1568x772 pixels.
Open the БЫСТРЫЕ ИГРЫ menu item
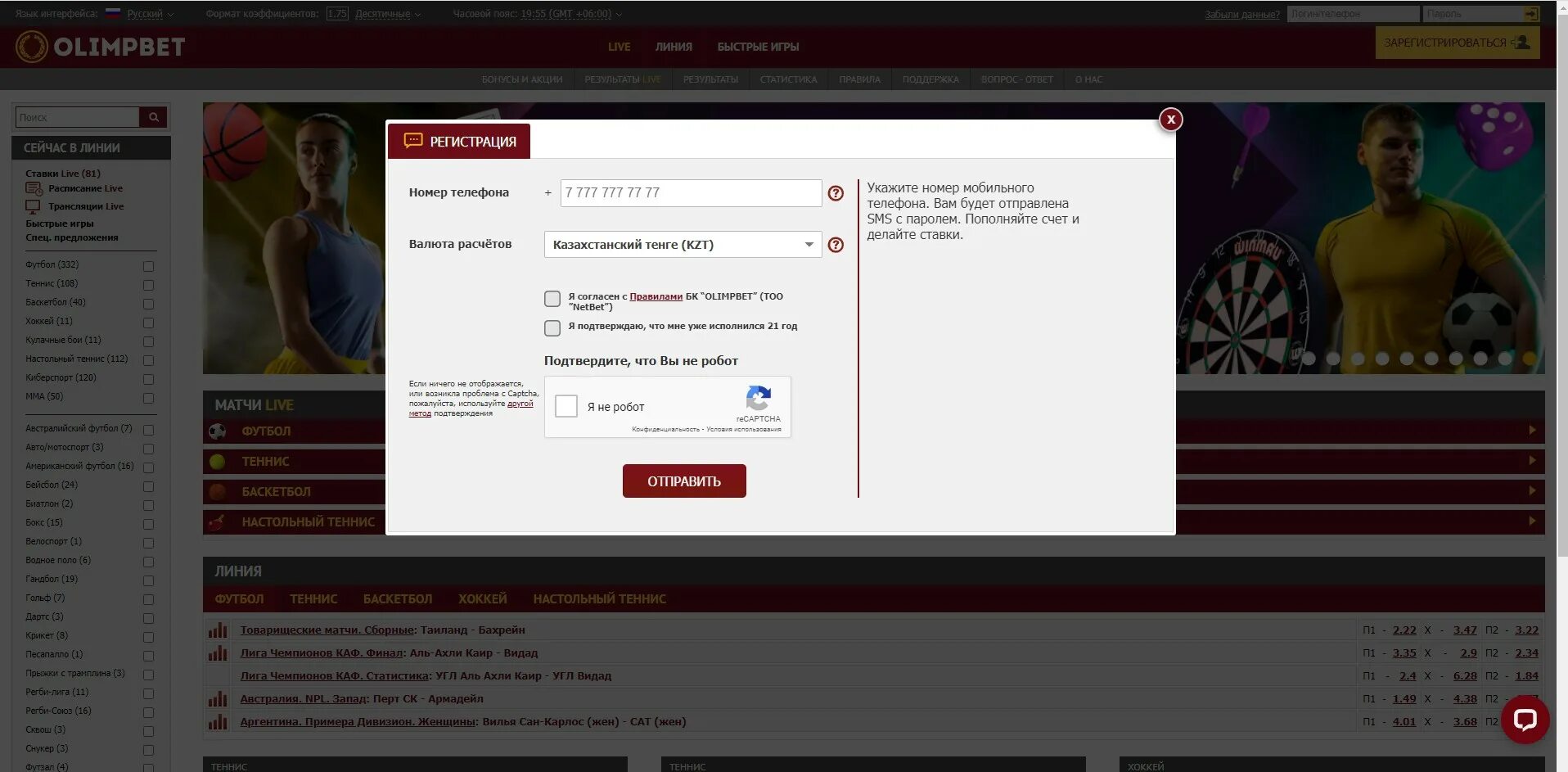[x=758, y=47]
